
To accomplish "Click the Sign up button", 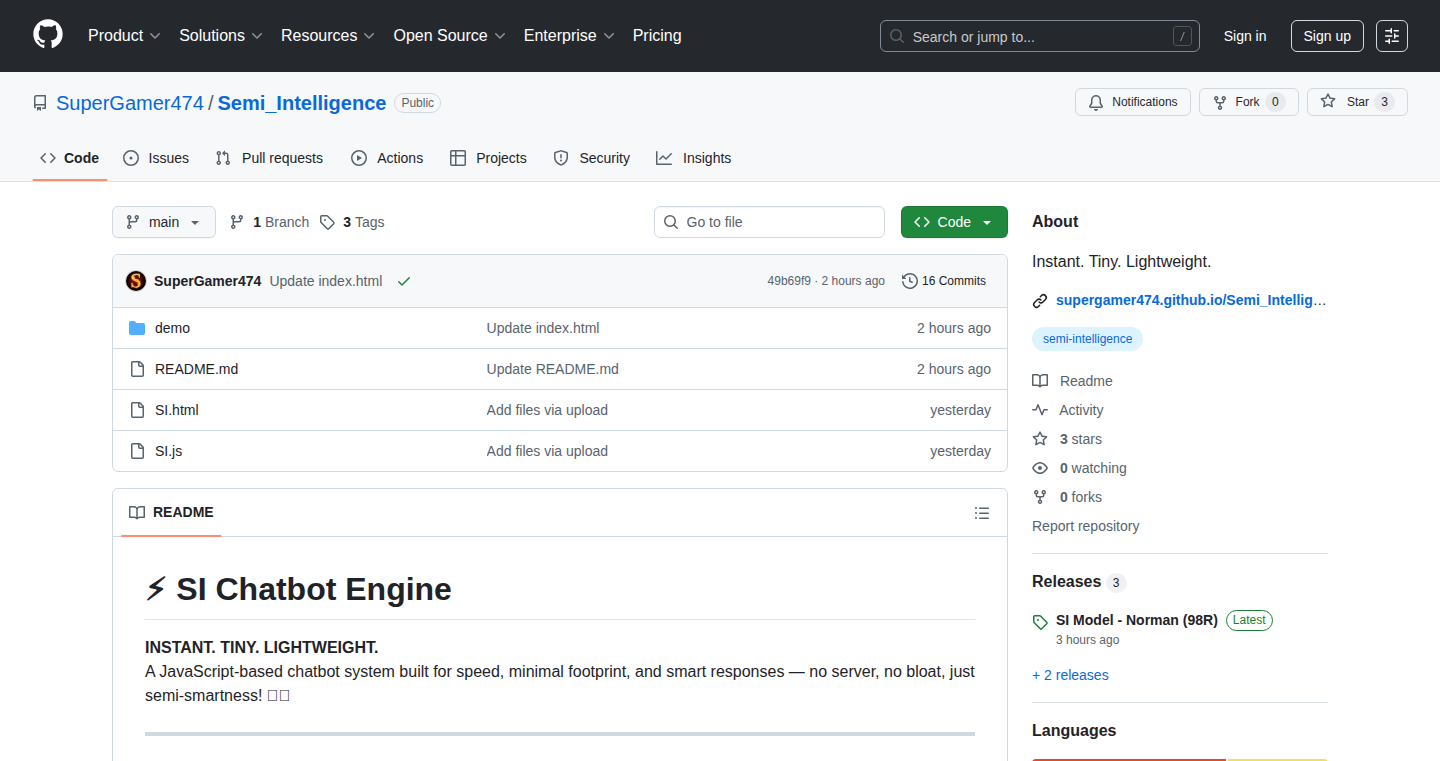I will [x=1327, y=36].
